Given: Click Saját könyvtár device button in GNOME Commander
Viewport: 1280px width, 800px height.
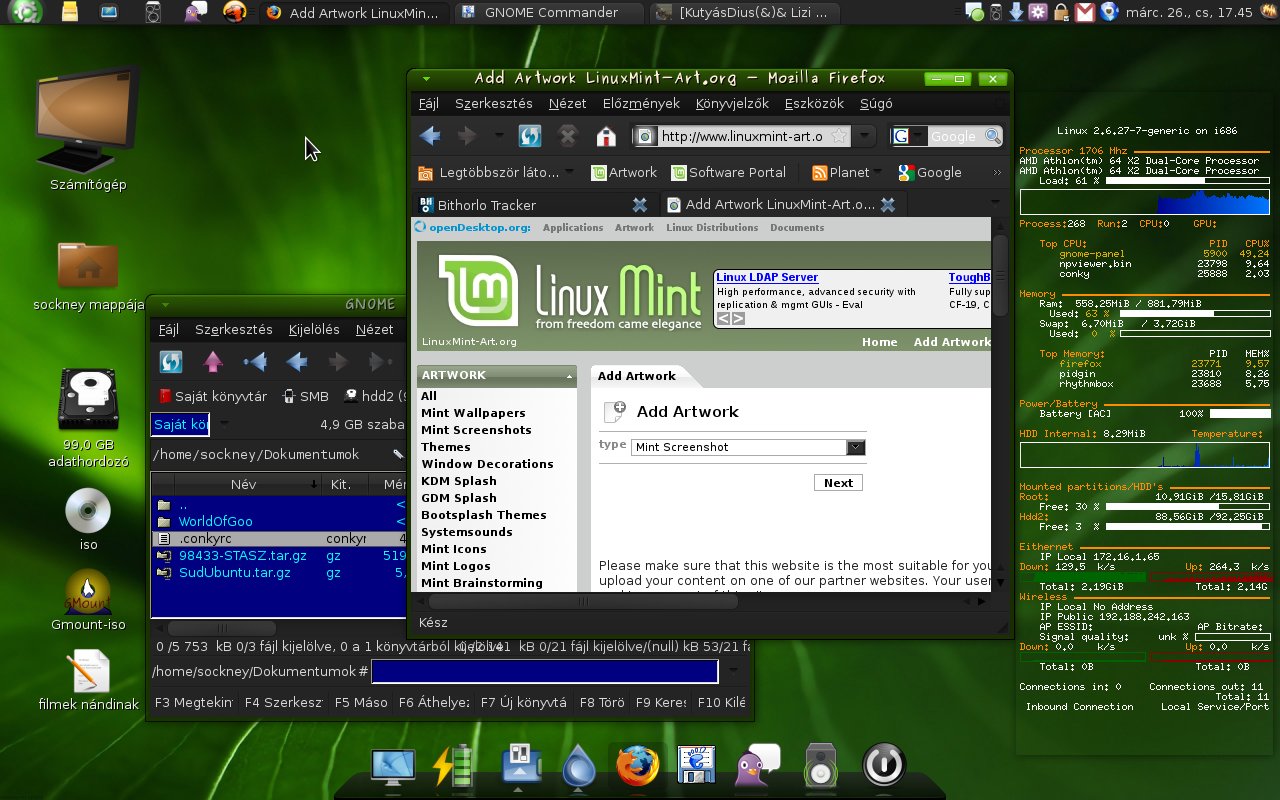Looking at the screenshot, I should pos(213,396).
